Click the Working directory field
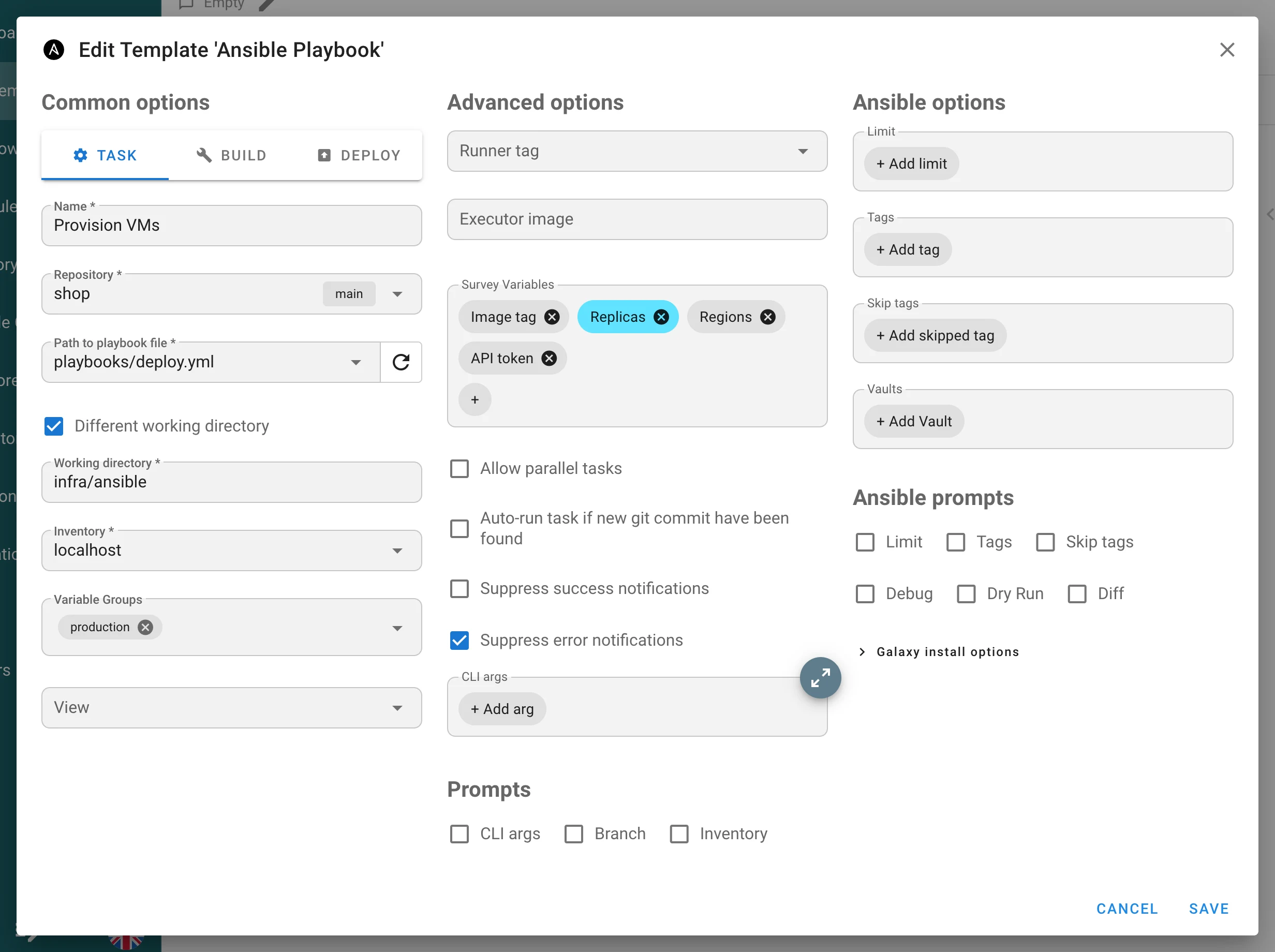Viewport: 1275px width, 952px height. coord(231,482)
